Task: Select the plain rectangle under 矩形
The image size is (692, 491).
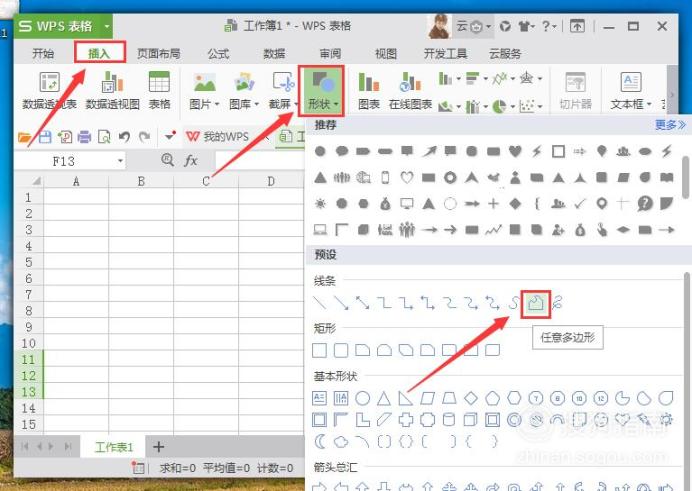Action: tap(319, 350)
